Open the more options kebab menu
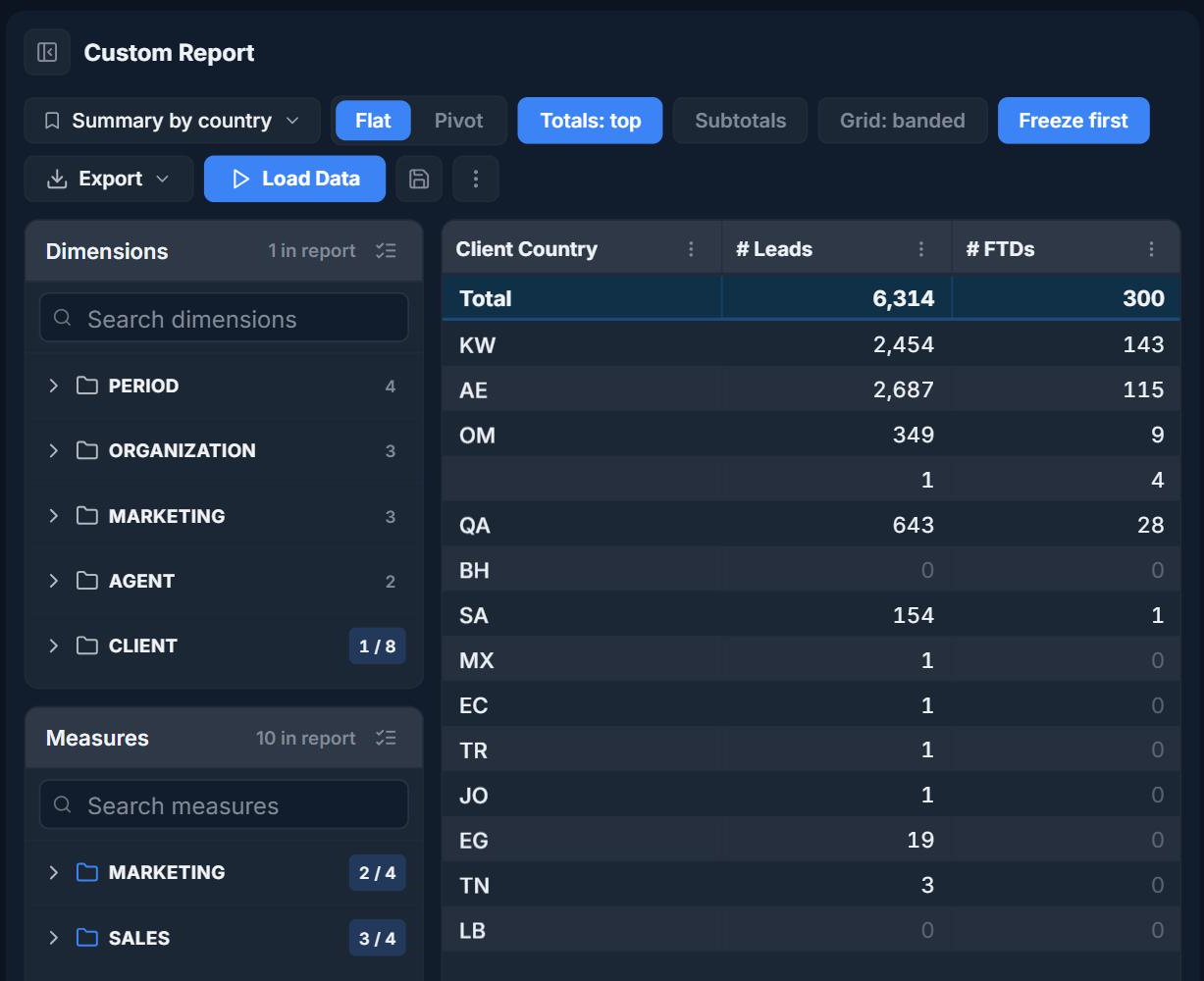This screenshot has height=981, width=1204. (476, 179)
